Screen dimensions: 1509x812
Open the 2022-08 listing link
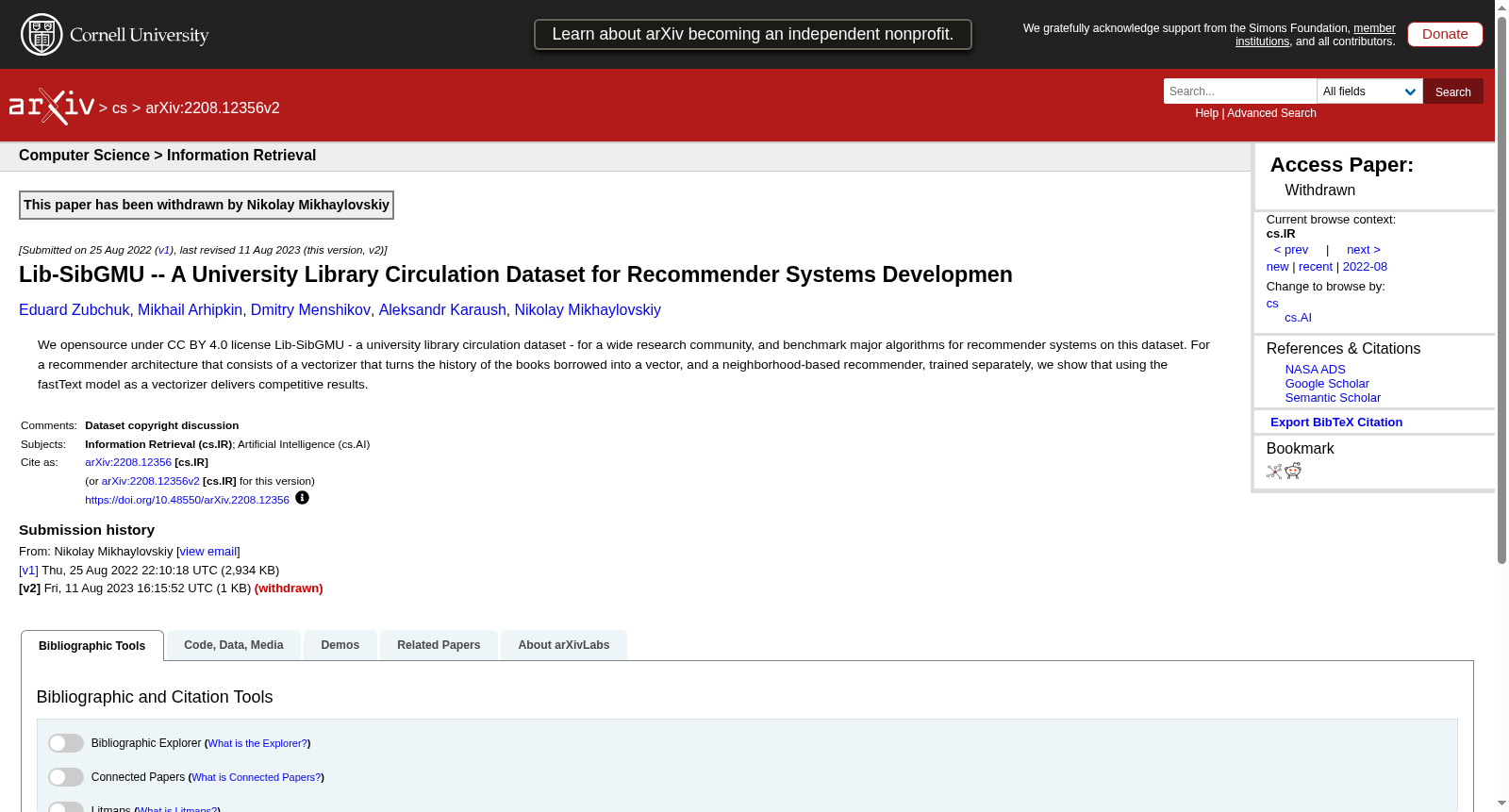[x=1365, y=267]
